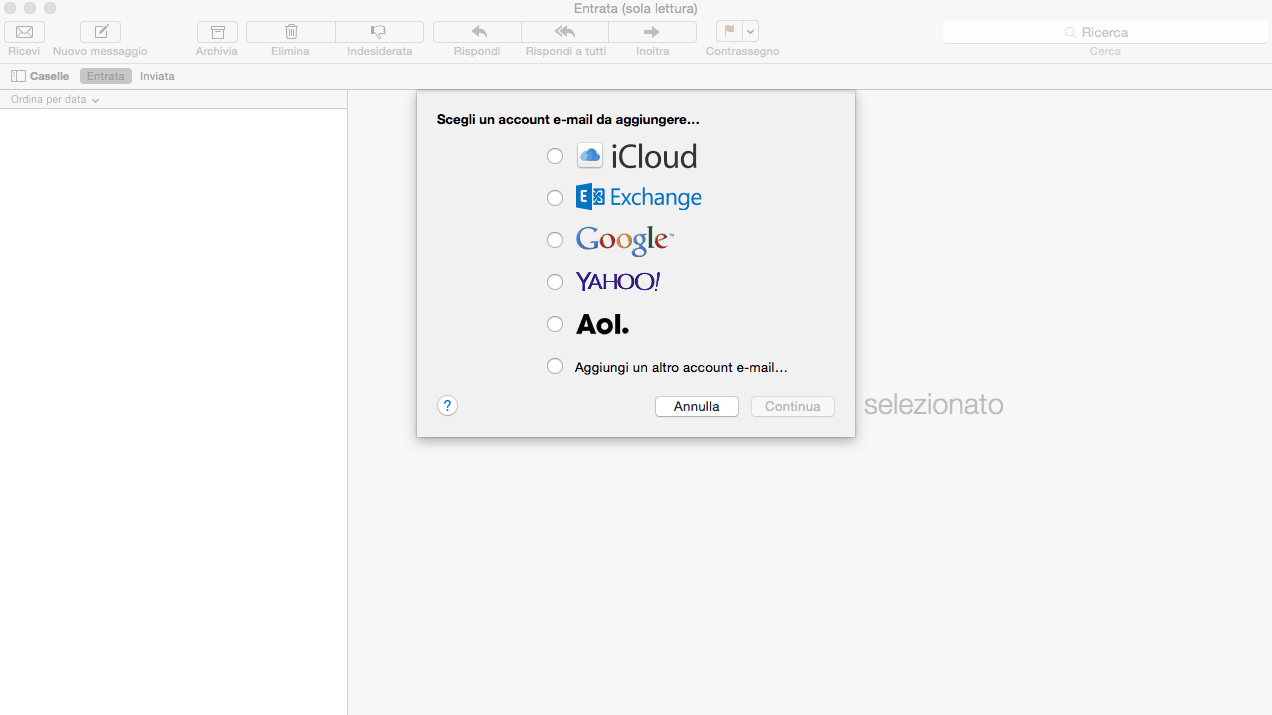Show mailboxes with the Caselle button
Screen dimensions: 1272x715
(40, 76)
